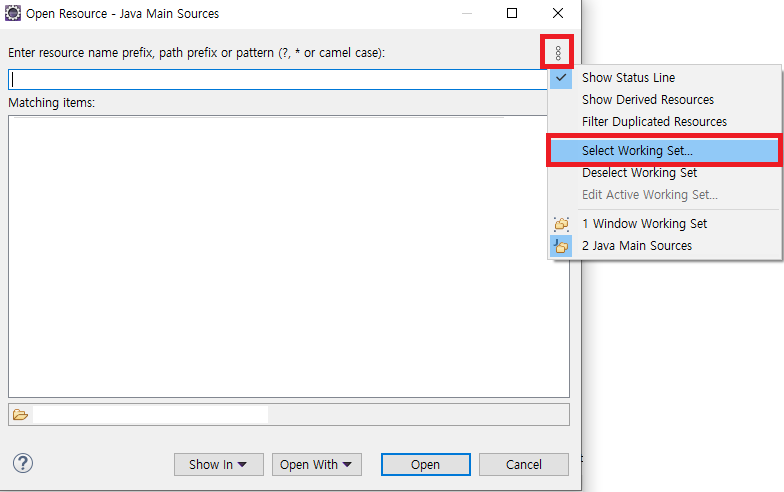784x492 pixels.
Task: Click the help question mark icon
Action: [x=23, y=463]
